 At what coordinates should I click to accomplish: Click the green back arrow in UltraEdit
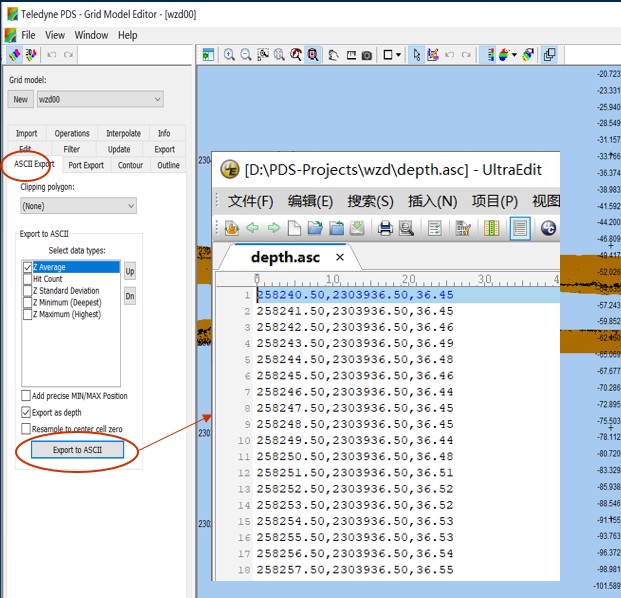252,228
